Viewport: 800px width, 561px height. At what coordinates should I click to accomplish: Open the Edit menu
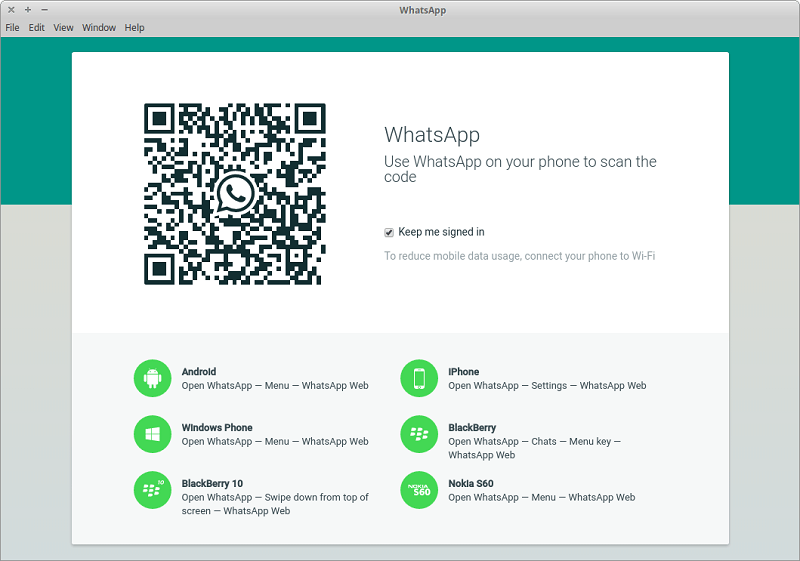[x=36, y=28]
